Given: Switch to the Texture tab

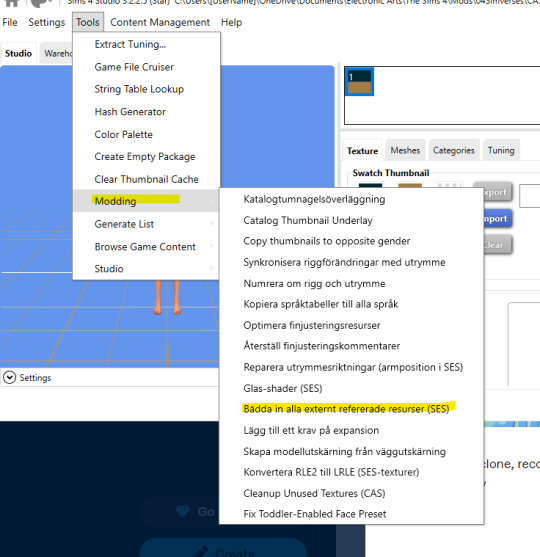Looking at the screenshot, I should click(x=362, y=151).
